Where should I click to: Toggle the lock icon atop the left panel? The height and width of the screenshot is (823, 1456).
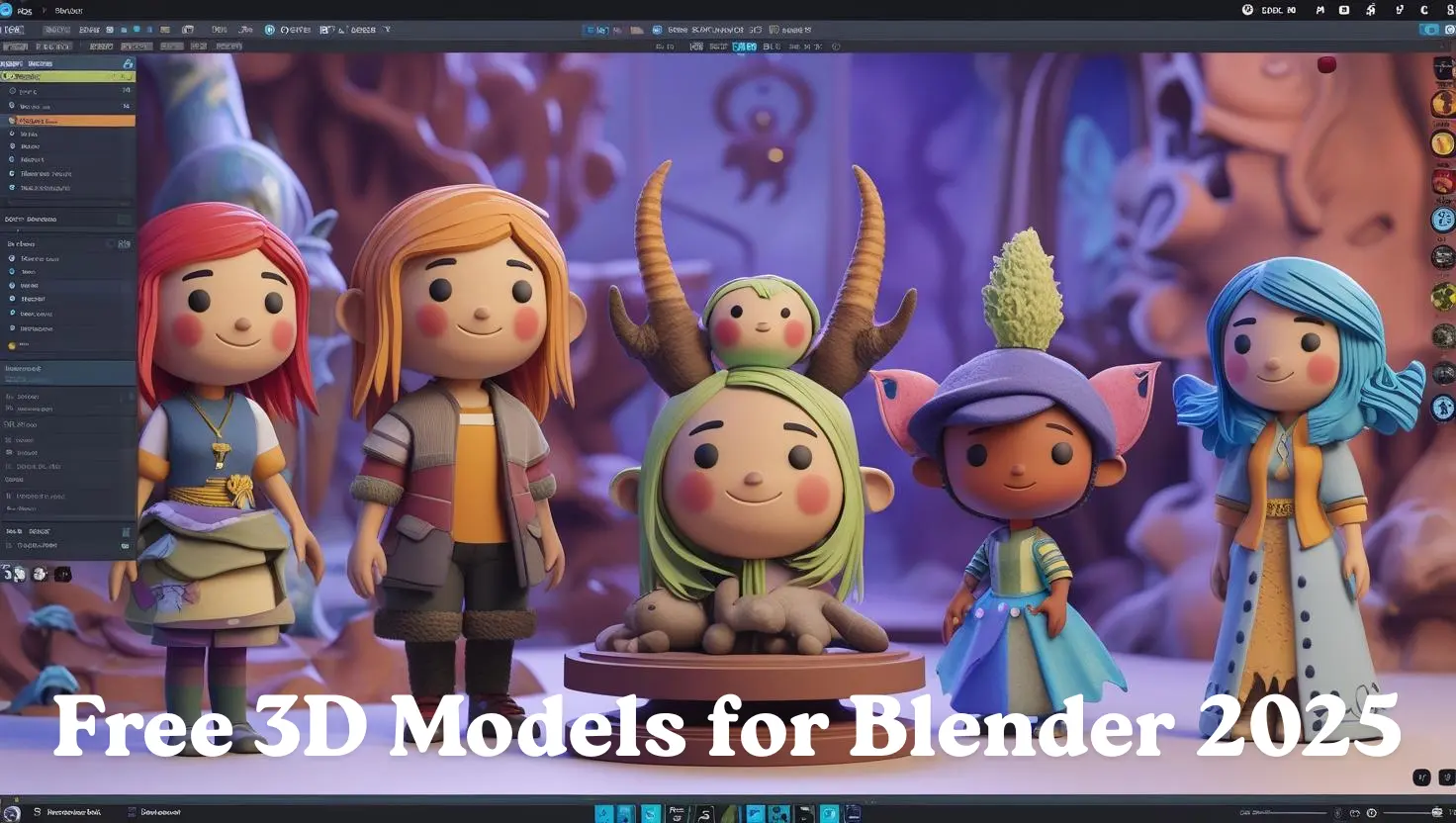[x=126, y=61]
